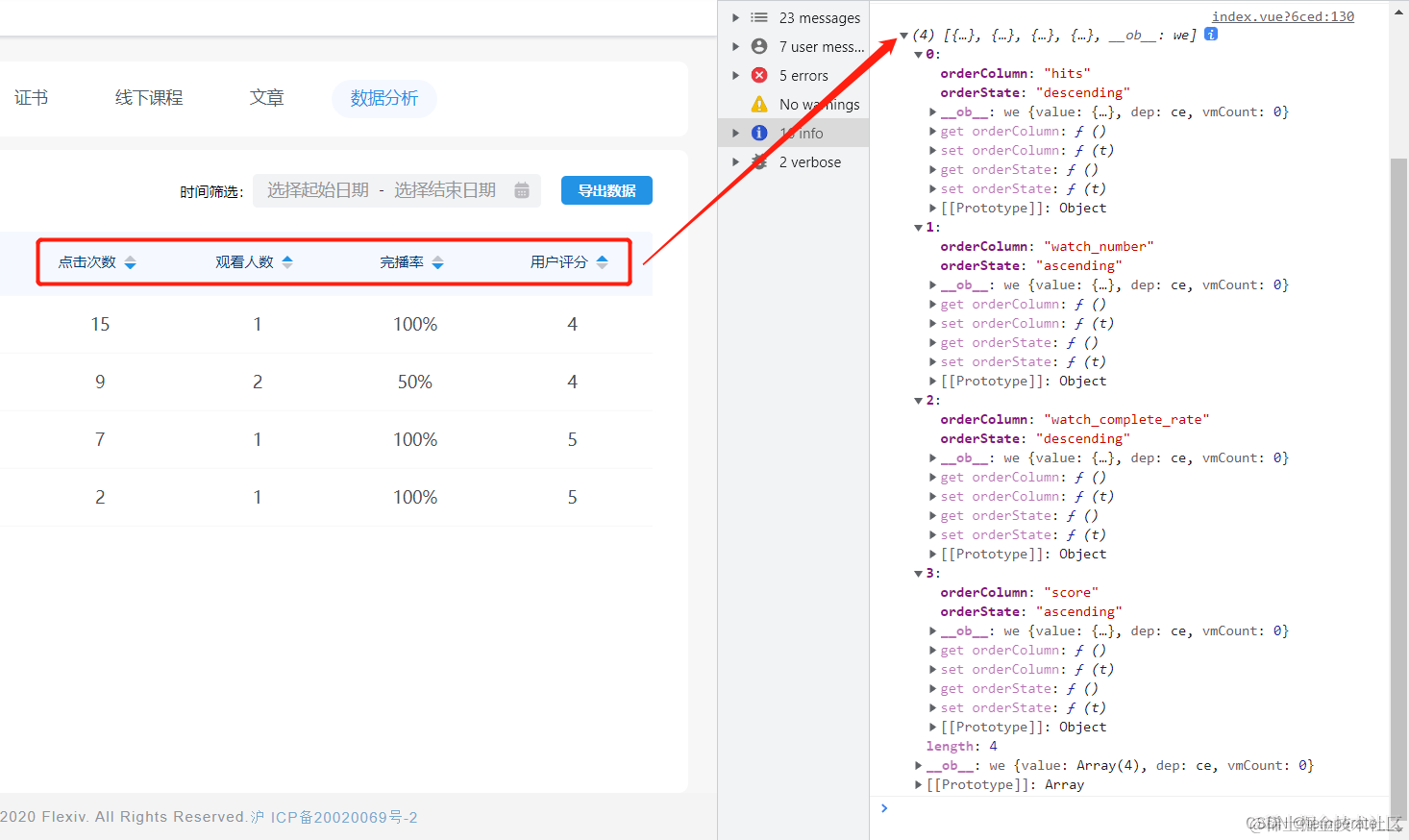This screenshot has height=840, width=1409.
Task: Click the orderColumn "score" value
Action: point(1071,593)
